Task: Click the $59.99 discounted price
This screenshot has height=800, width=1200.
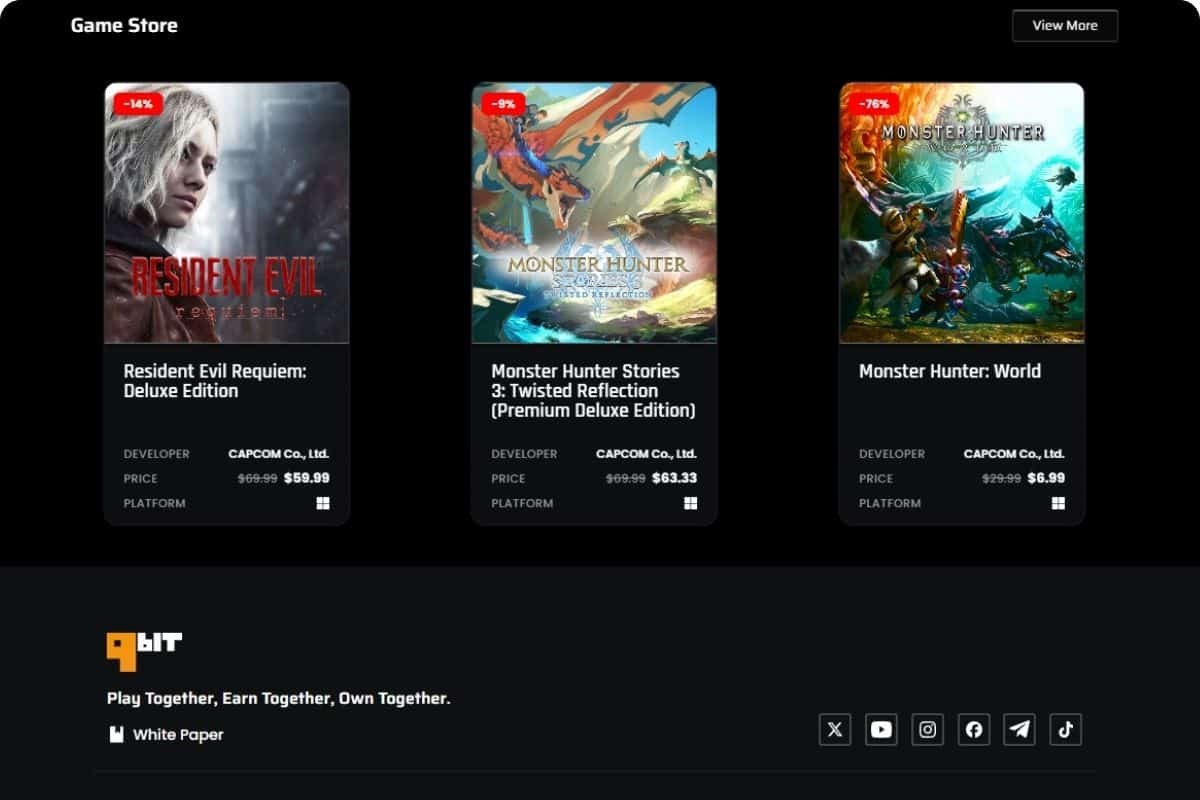Action: pyautogui.click(x=306, y=478)
